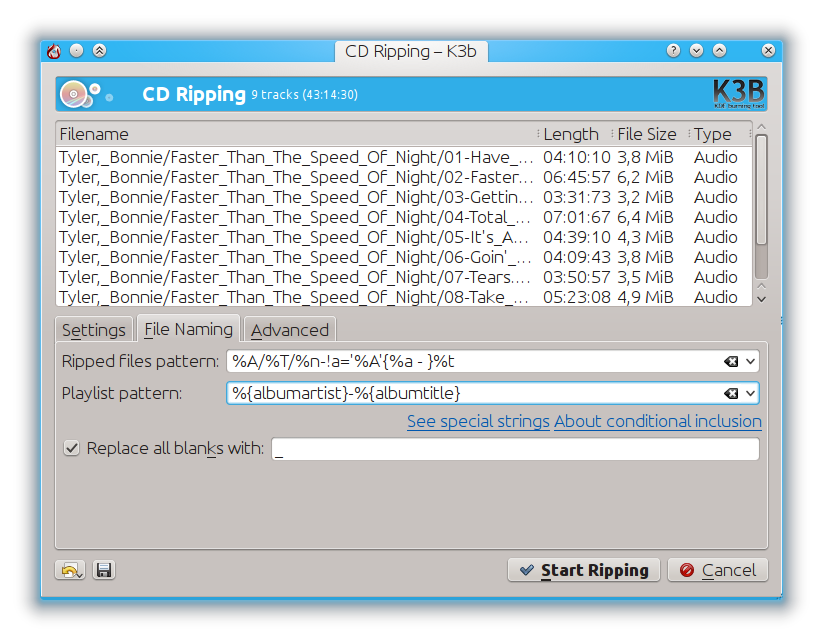Sort by the Filename column header
Screen dimensions: 823x640
pyautogui.click(x=297, y=134)
